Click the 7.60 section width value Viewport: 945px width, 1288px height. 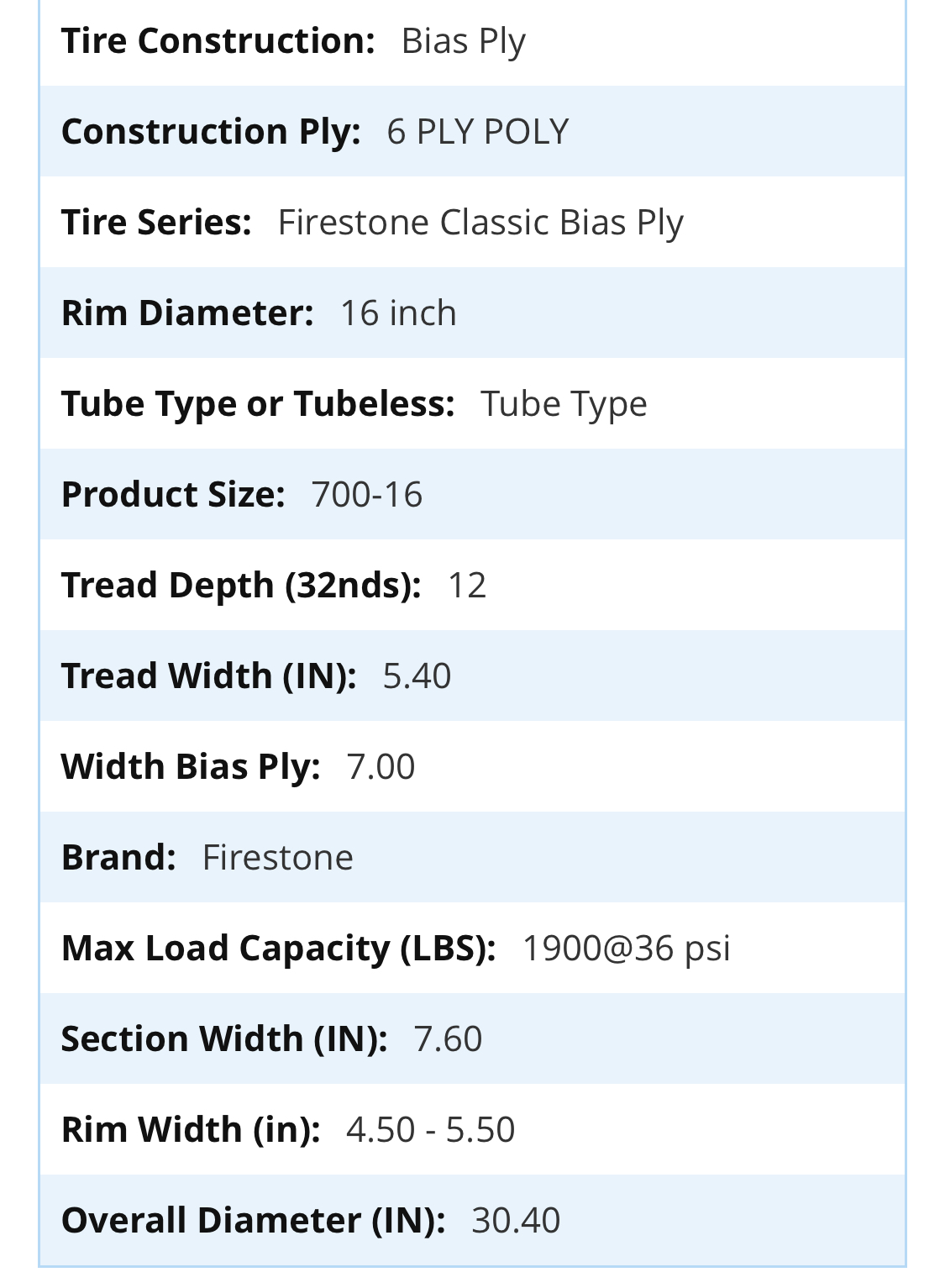448,1038
